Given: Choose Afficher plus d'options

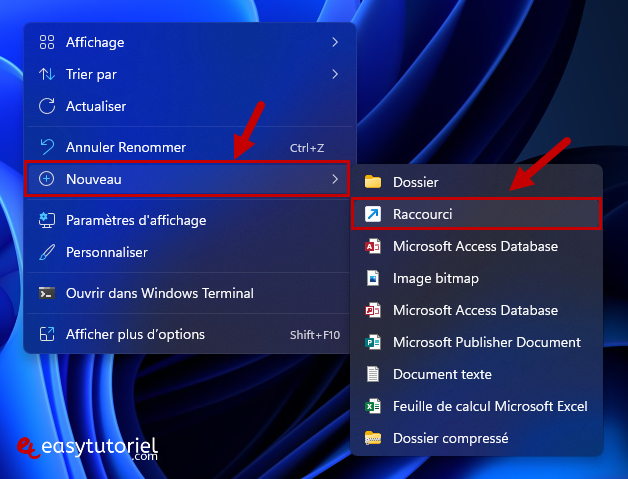Looking at the screenshot, I should pyautogui.click(x=190, y=334).
